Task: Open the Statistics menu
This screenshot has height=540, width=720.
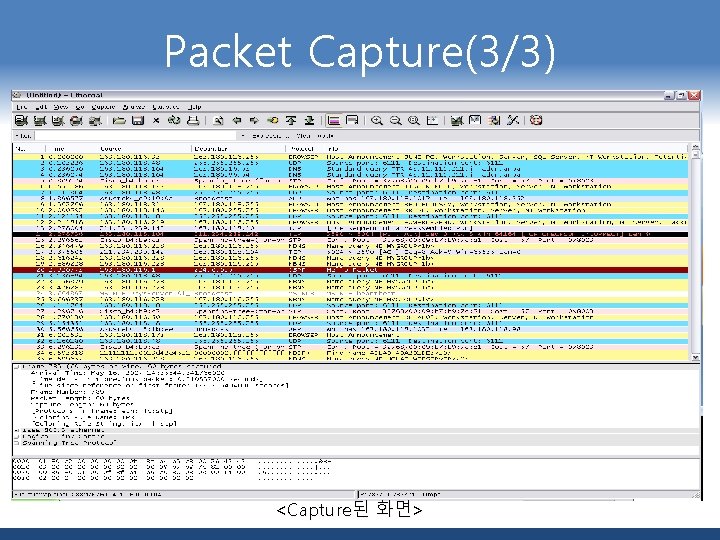Action: tap(166, 107)
